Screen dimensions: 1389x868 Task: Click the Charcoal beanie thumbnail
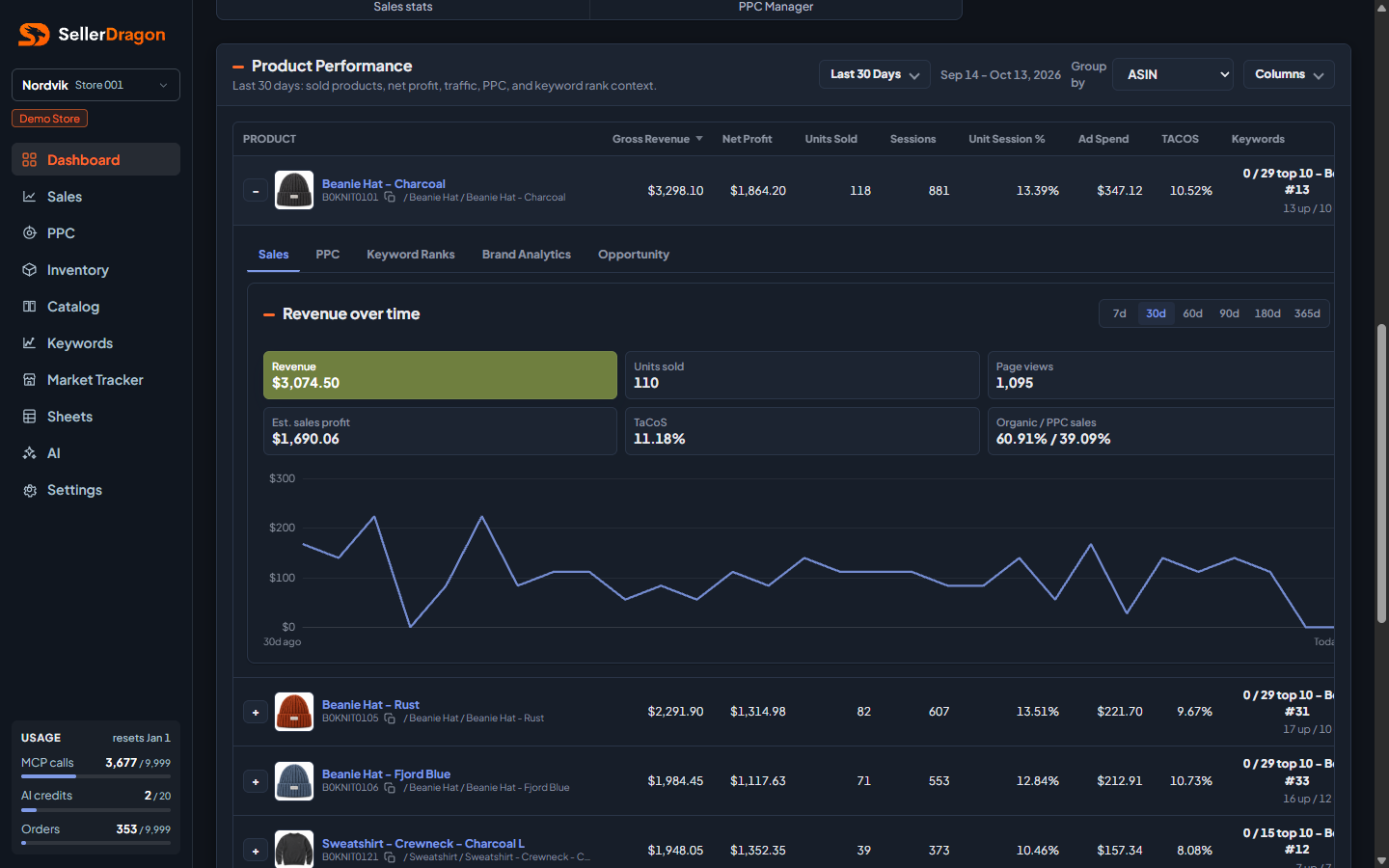[x=294, y=191]
